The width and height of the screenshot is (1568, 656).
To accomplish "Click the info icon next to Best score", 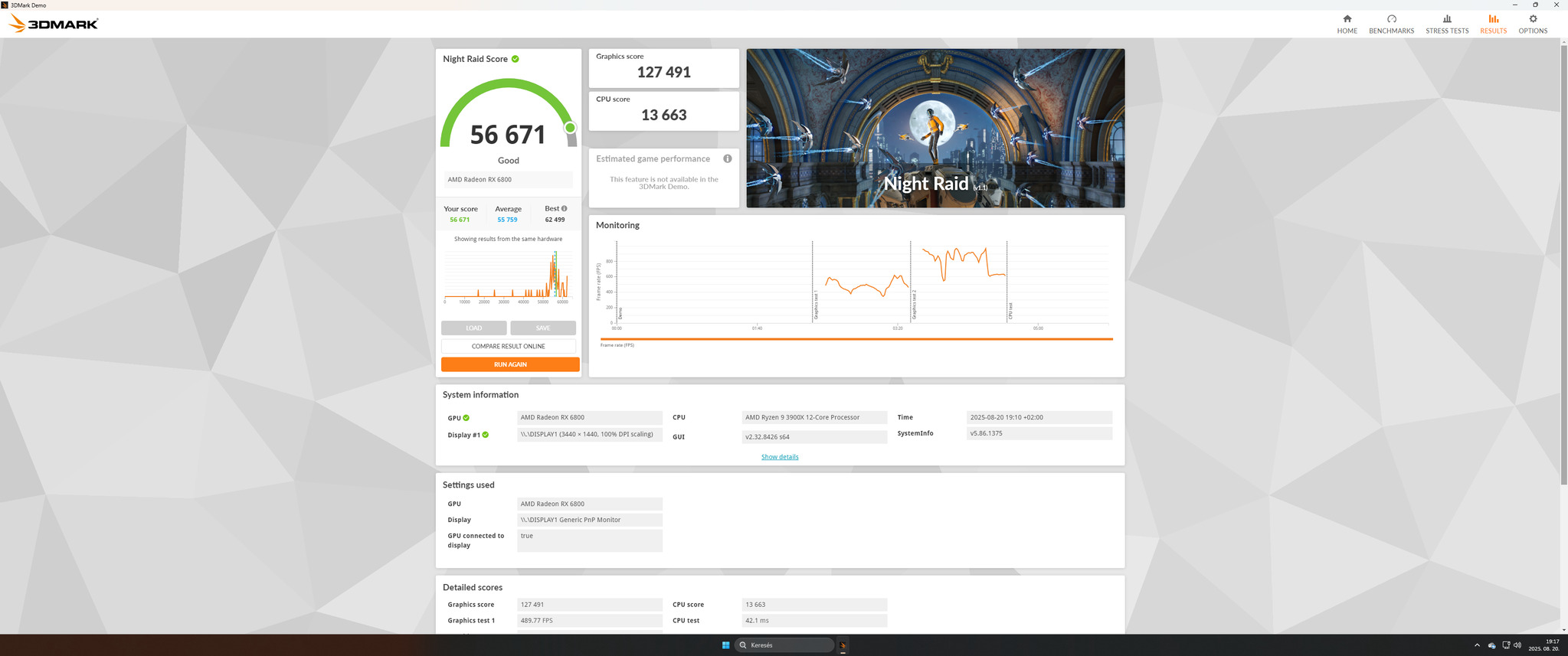I will coord(565,208).
